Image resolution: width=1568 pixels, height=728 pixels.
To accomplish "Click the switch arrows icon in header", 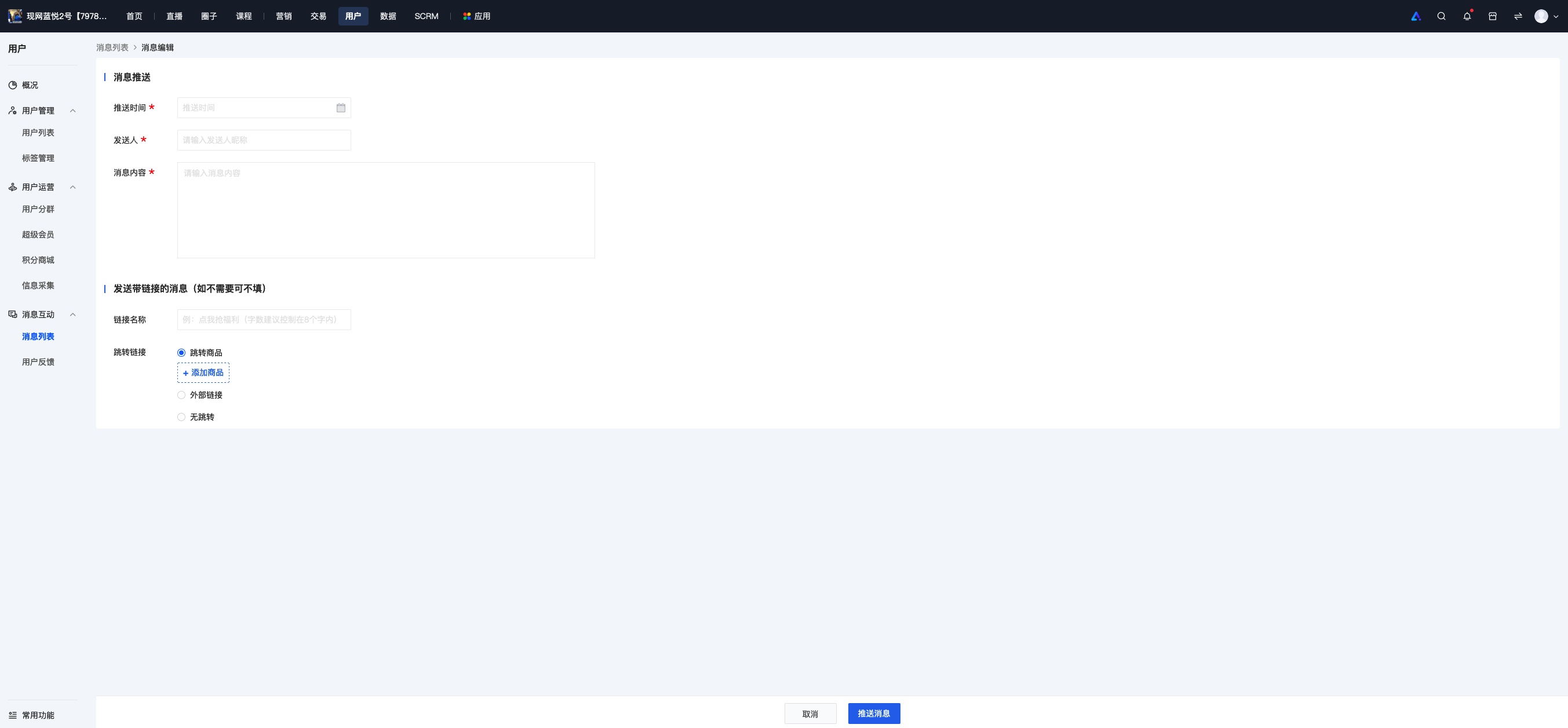I will [1518, 16].
